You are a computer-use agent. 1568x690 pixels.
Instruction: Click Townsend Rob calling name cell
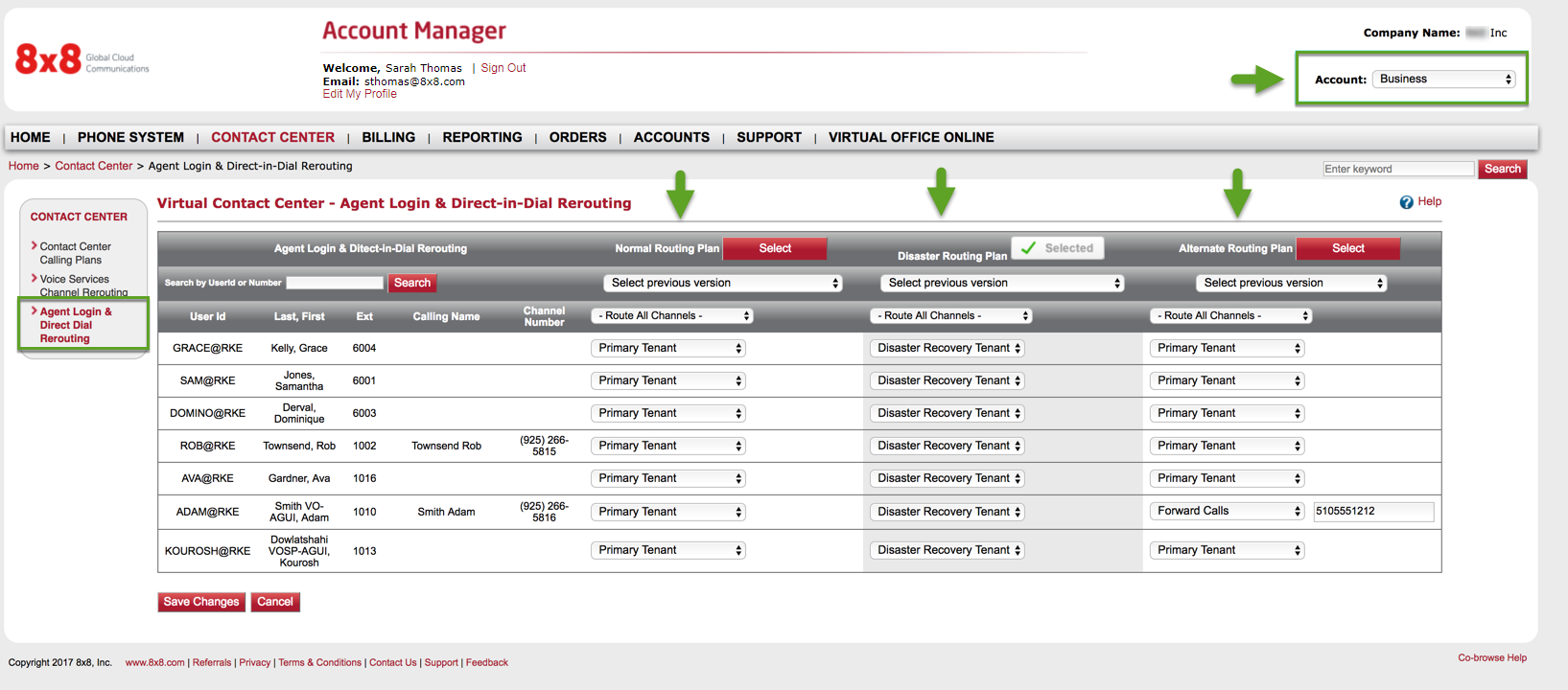click(x=446, y=446)
